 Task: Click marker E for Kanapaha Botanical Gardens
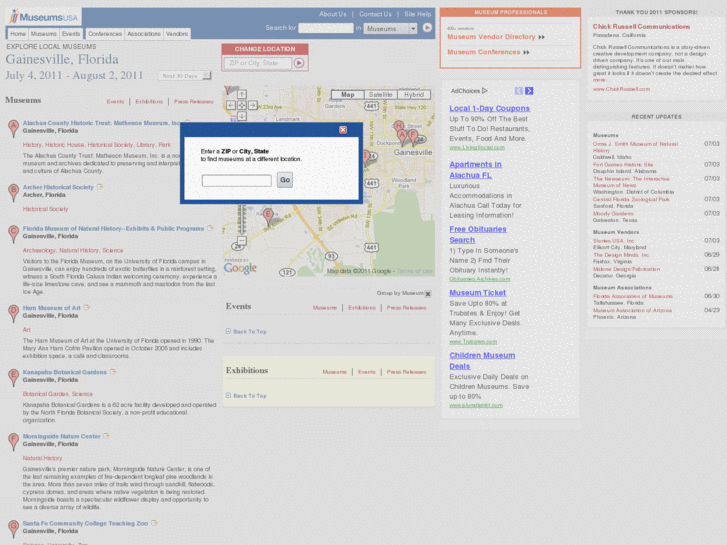pos(13,377)
